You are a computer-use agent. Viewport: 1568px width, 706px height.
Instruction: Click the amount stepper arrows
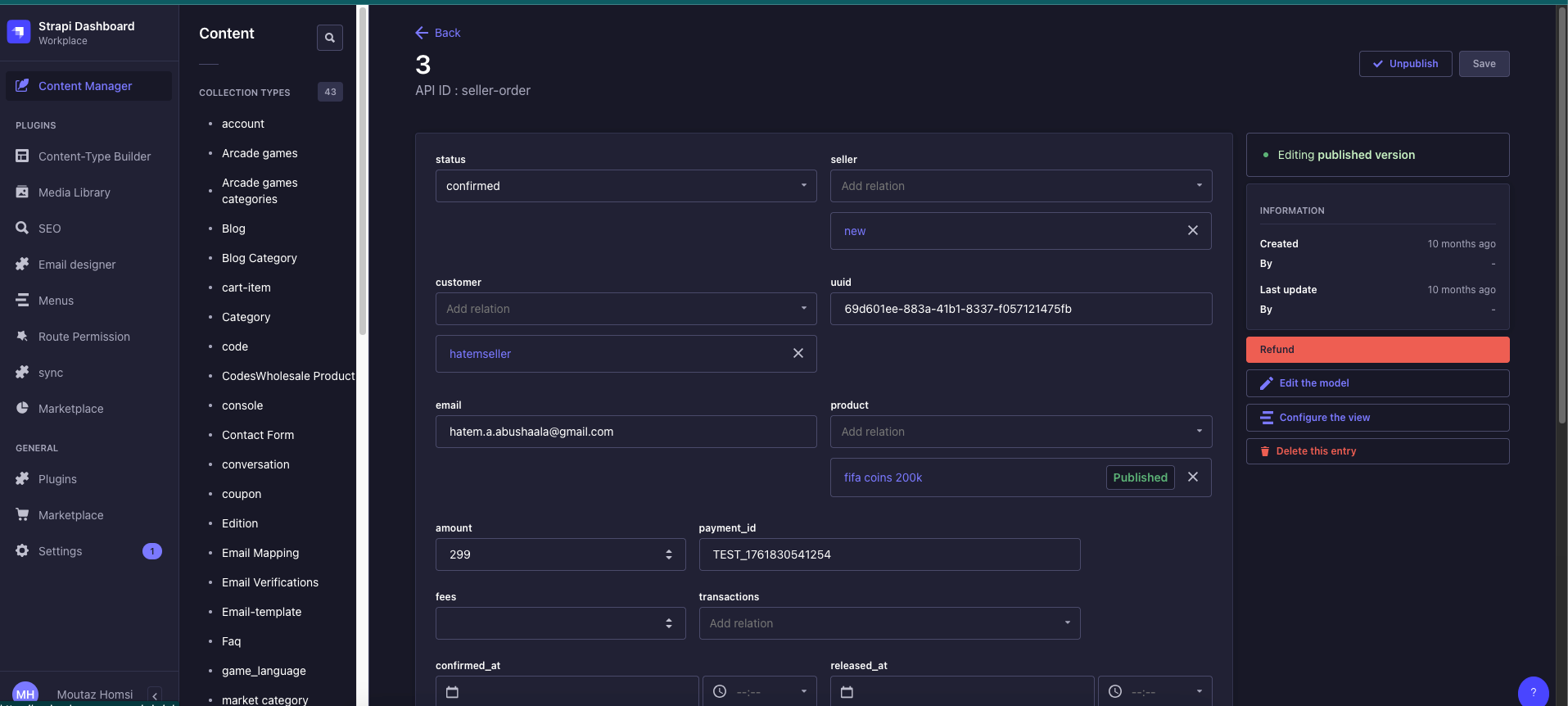[669, 554]
